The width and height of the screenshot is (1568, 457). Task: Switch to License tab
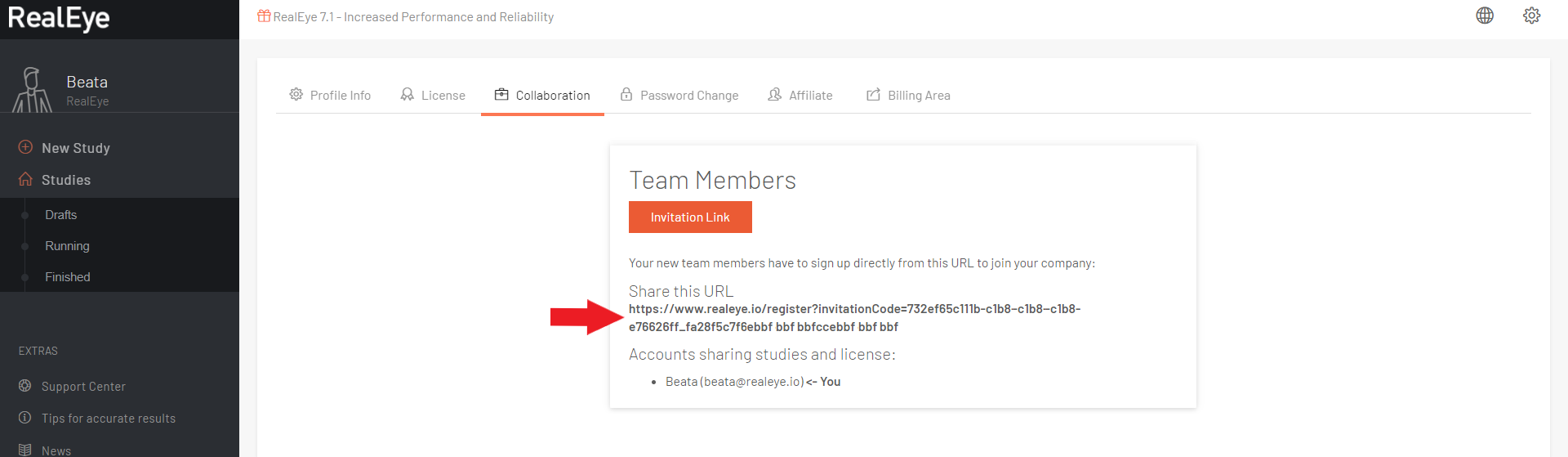(433, 95)
